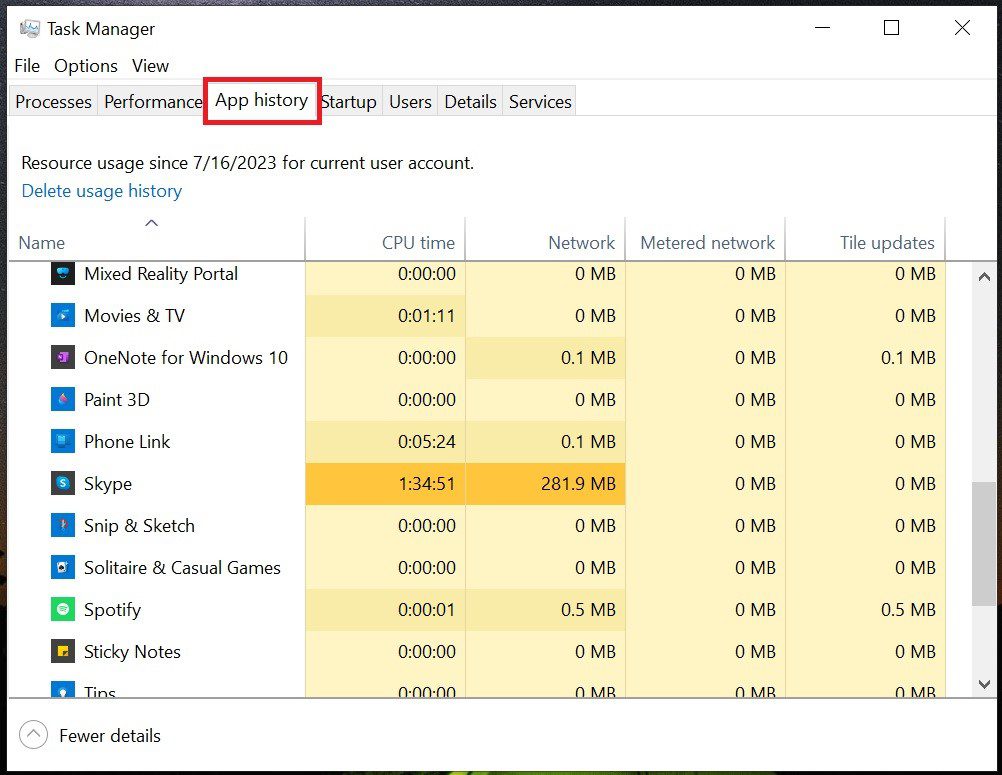
Task: Click Spotify's CPU time 0:00:01
Action: (385, 610)
